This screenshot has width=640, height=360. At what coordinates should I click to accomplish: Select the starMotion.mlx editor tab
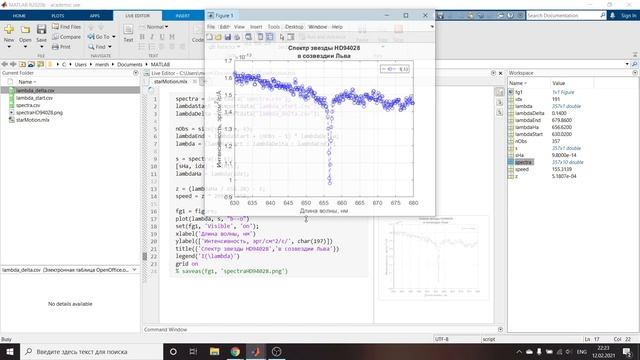(171, 82)
